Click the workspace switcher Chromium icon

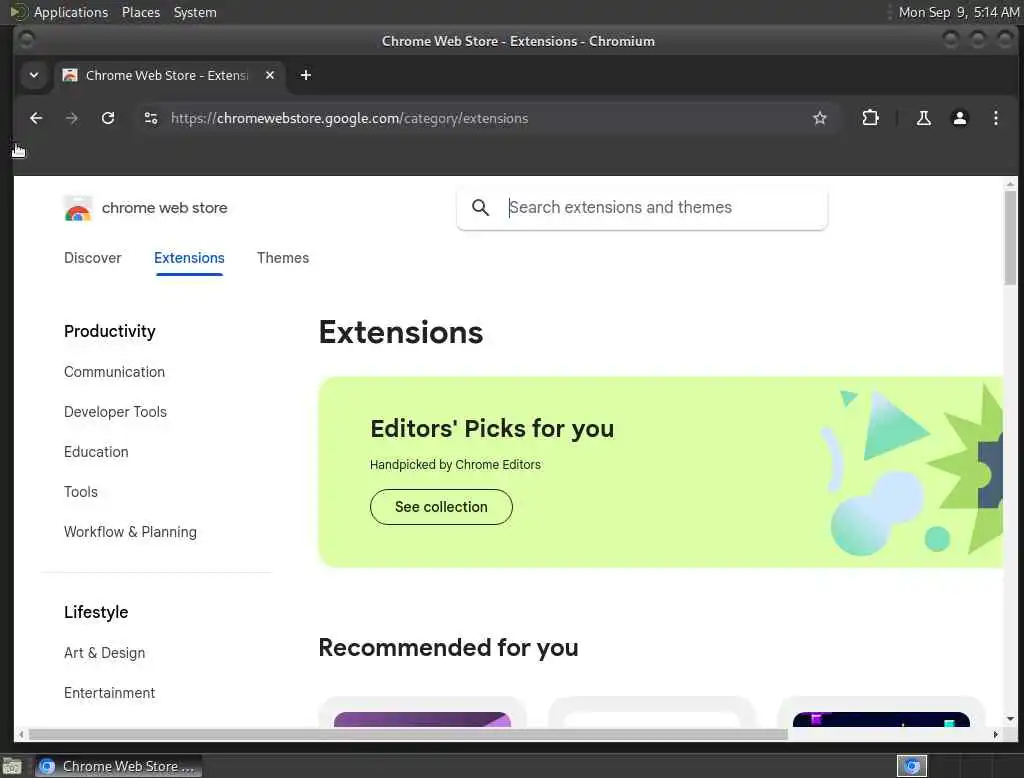[x=912, y=766]
